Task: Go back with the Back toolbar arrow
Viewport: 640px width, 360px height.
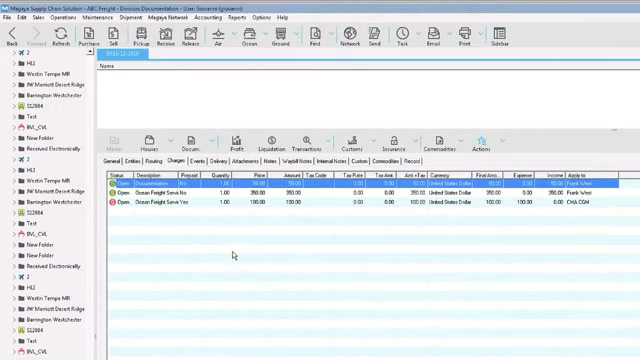Action: point(12,36)
